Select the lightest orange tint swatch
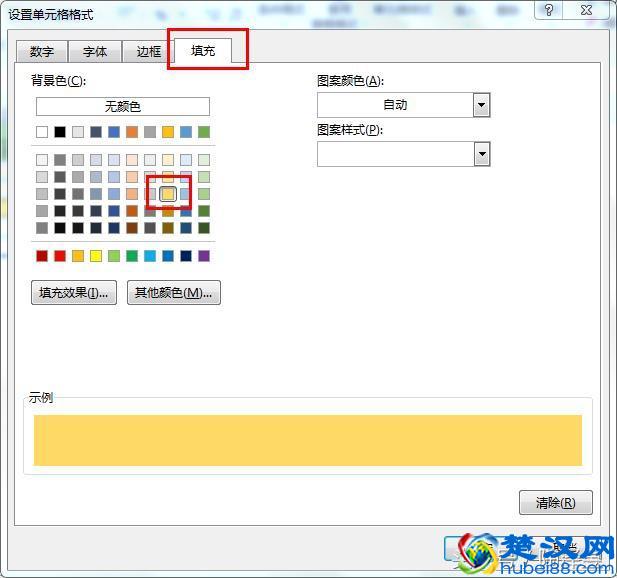Viewport: 617px width, 578px height. [x=132, y=160]
